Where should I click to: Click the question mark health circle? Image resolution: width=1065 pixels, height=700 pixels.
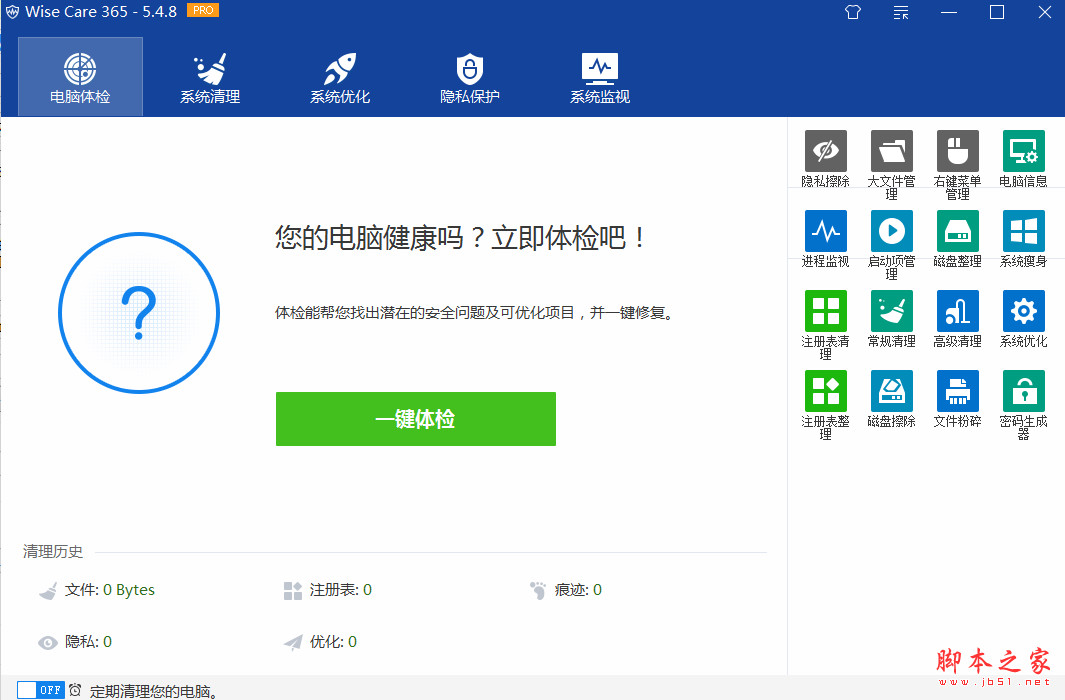point(139,313)
